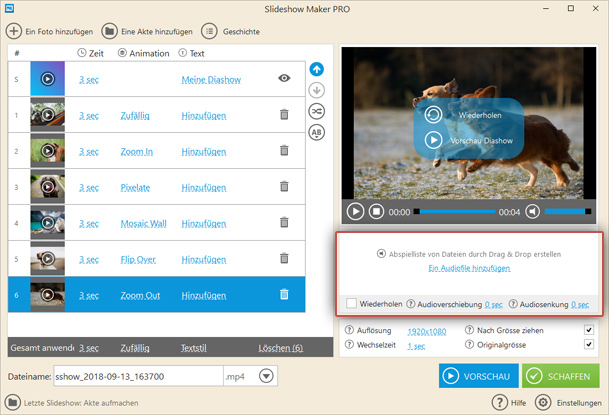
Task: Click the folder icon for Eine Akte hinzufügen
Action: 110,31
